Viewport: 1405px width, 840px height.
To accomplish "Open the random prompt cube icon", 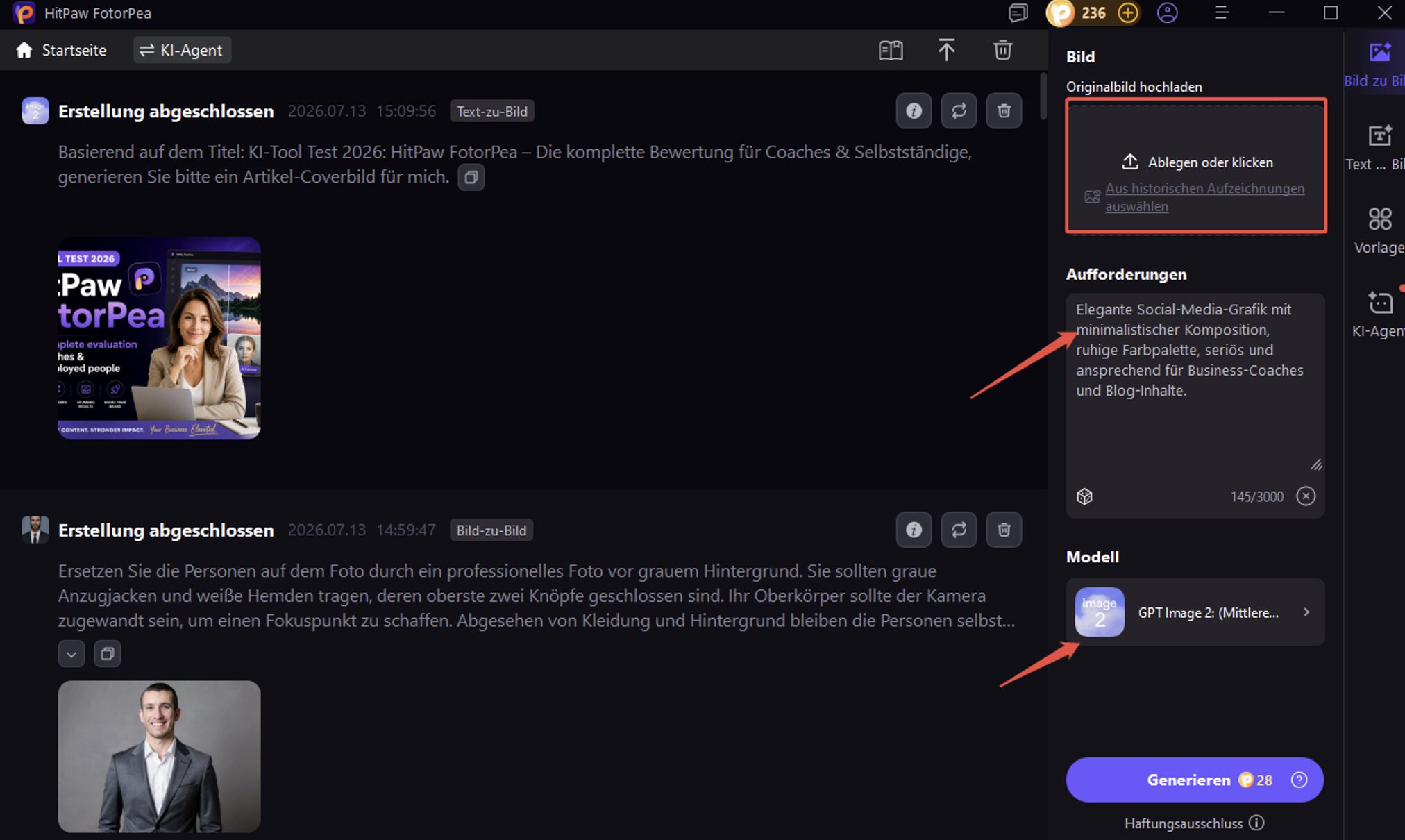I will [x=1085, y=496].
